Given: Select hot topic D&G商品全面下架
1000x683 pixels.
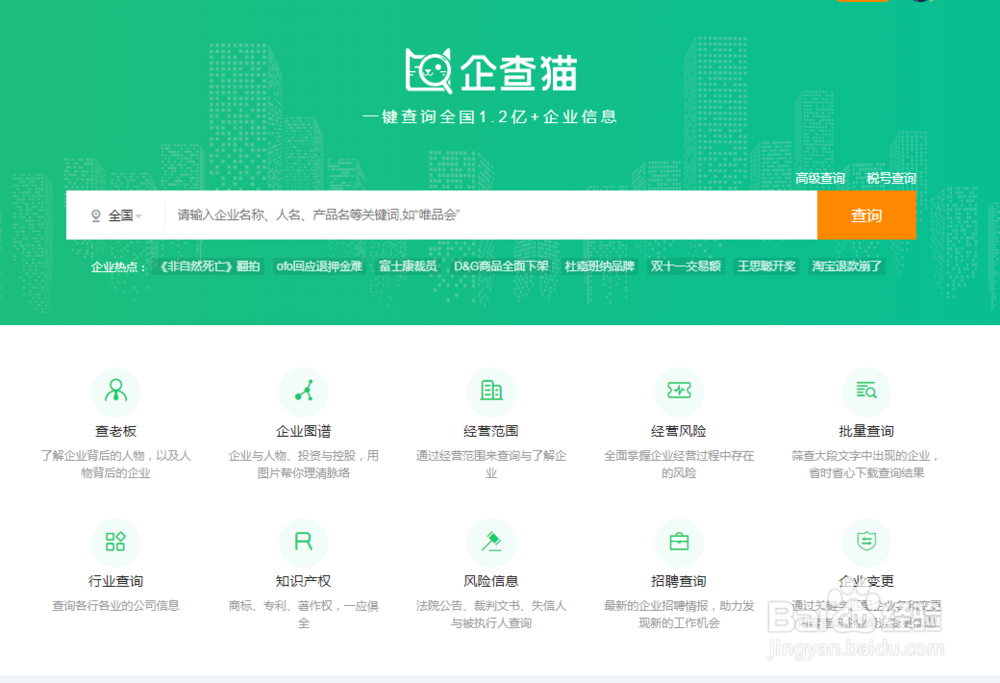Looking at the screenshot, I should [x=501, y=266].
